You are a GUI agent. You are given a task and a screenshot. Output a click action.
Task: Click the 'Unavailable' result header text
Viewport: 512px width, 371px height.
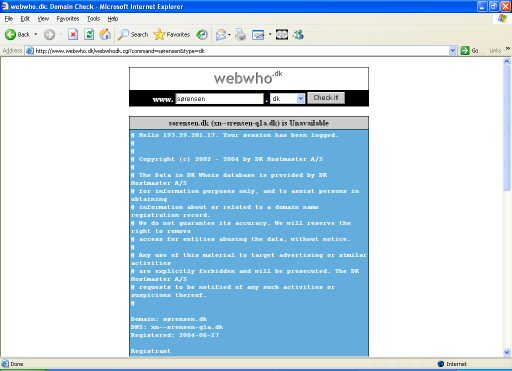point(249,123)
